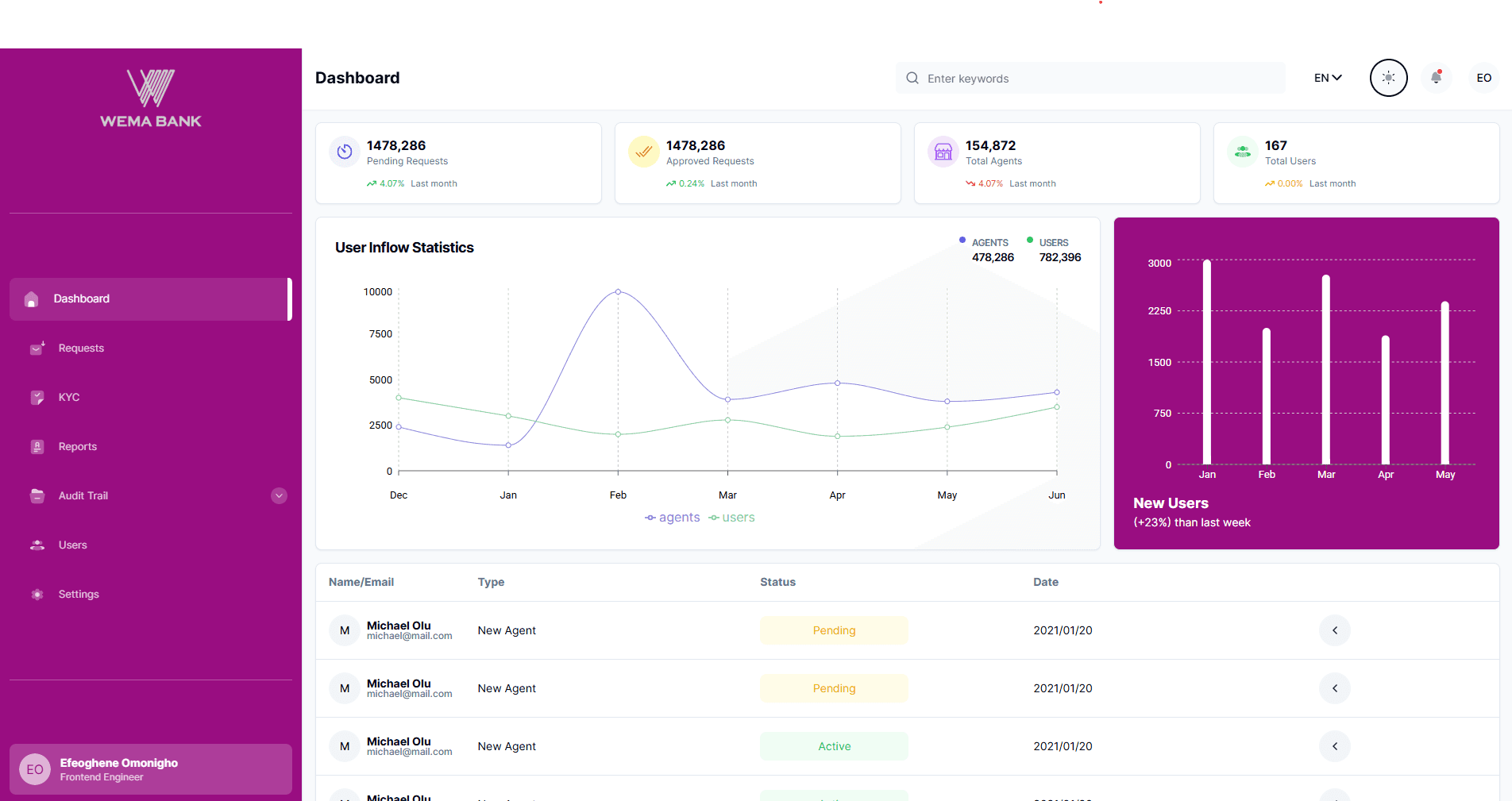
Task: Click the EO profile avatar
Action: [x=1483, y=77]
